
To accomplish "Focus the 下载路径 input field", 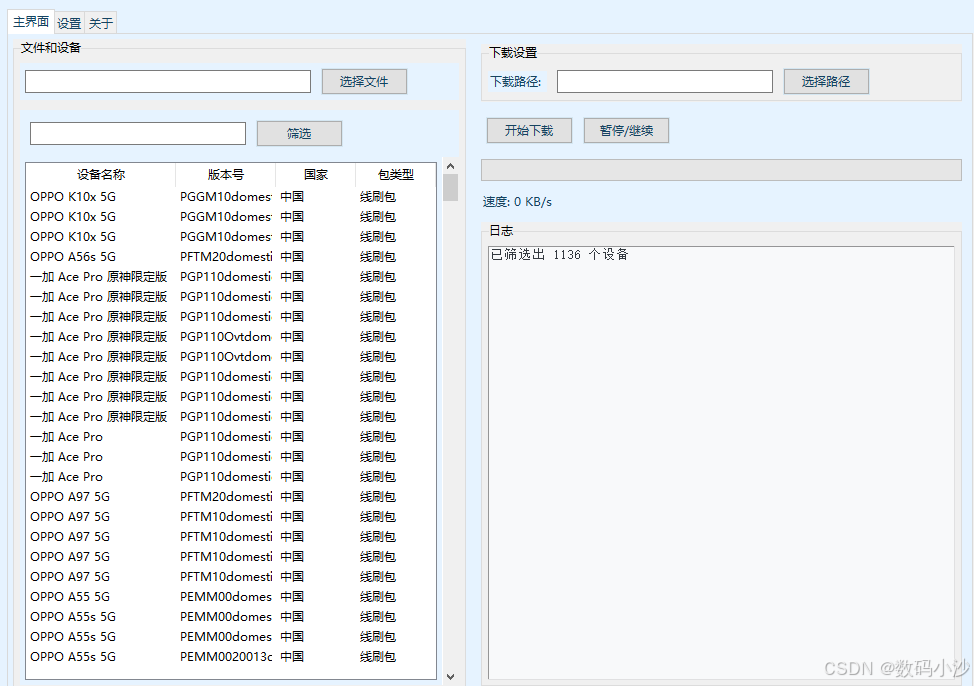I will (x=665, y=81).
